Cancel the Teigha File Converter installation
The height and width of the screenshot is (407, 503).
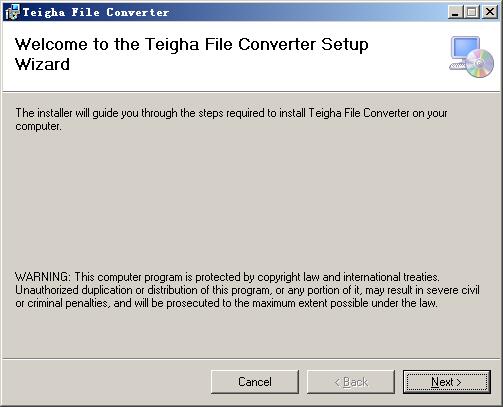coord(255,382)
